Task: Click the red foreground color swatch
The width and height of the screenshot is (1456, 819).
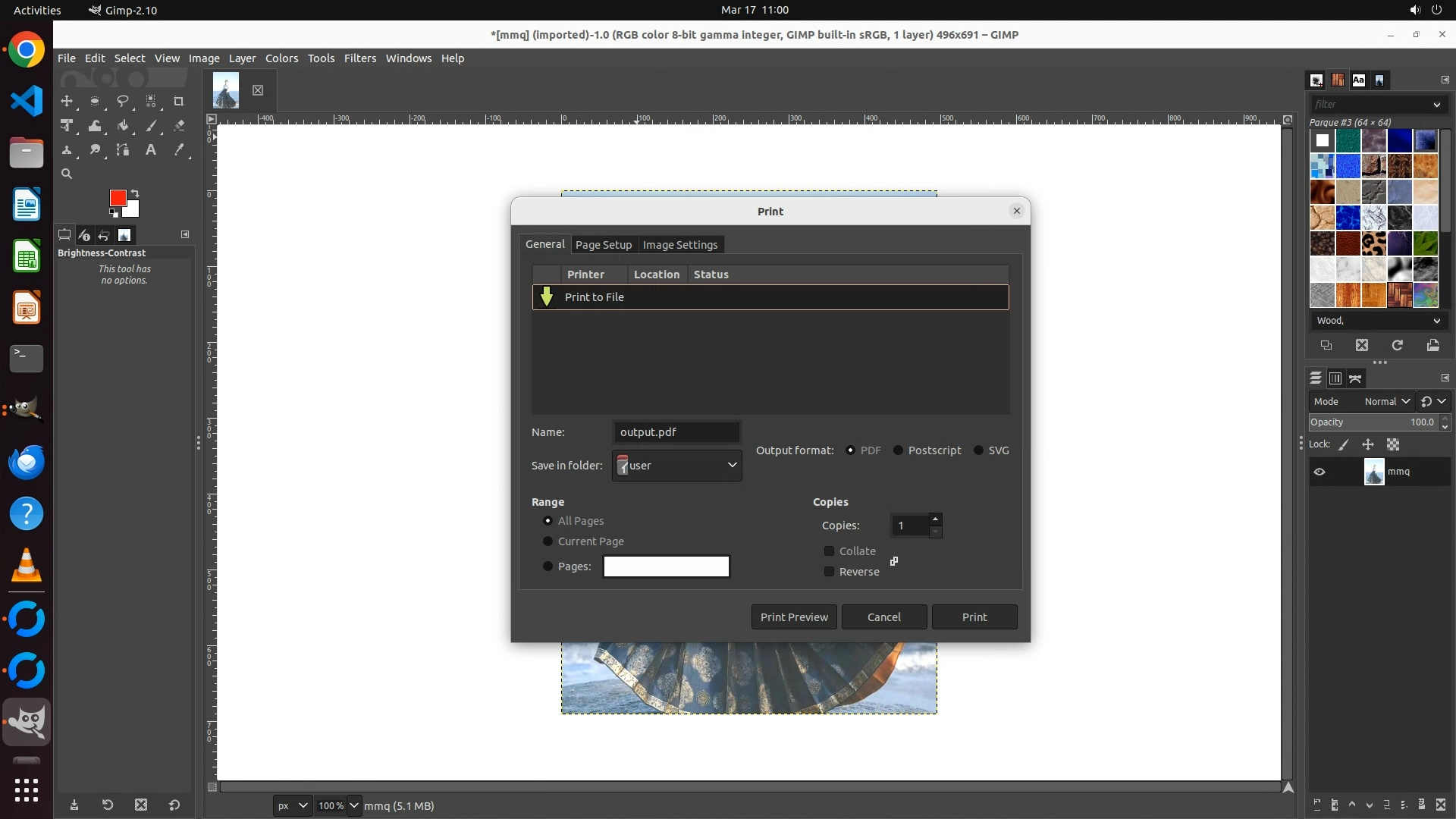Action: tap(116, 197)
